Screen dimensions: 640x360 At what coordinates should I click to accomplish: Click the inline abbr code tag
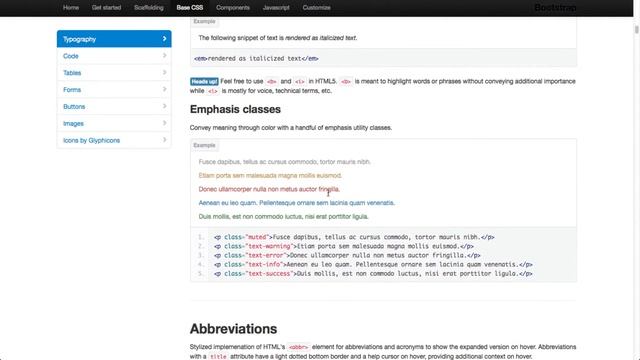[x=298, y=347]
